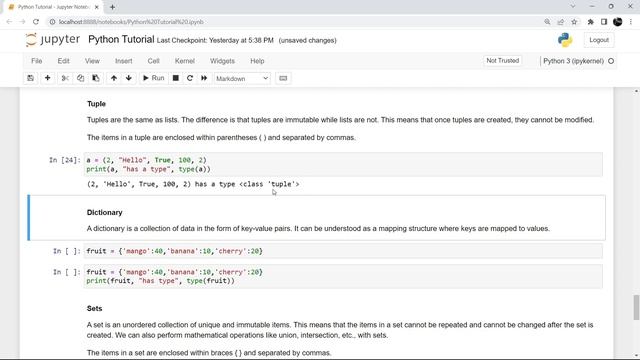Open the browser zoom magnifier icon
This screenshot has height=360, width=640.
[547, 22]
